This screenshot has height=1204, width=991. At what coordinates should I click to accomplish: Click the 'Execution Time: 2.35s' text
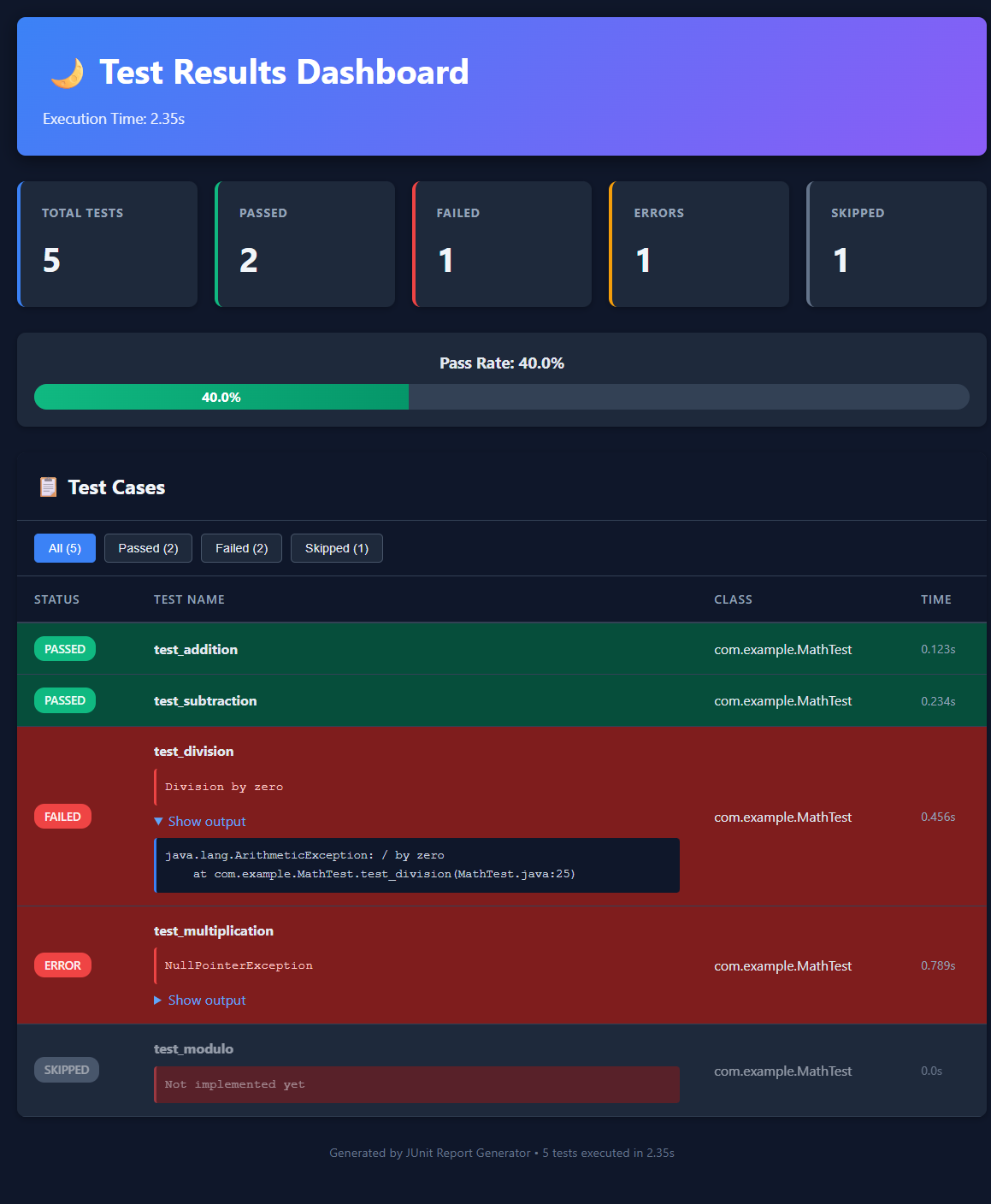[114, 119]
